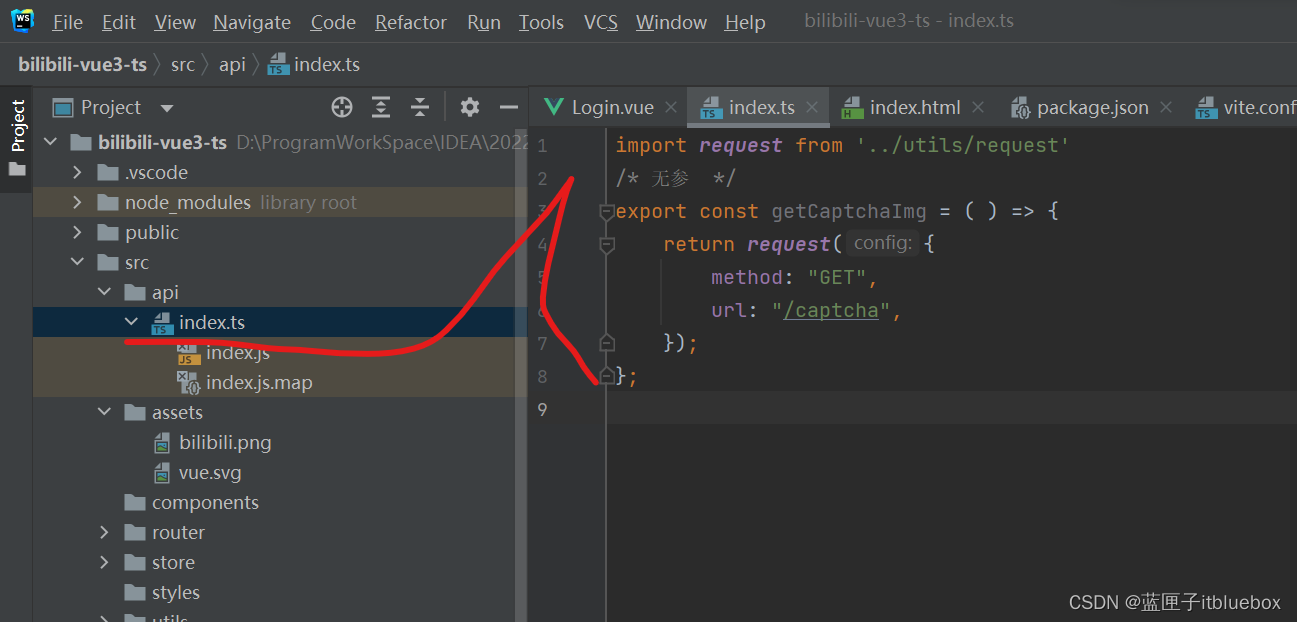
Task: Collapse the bilibili-vue3-ts root folder
Action: 51,143
